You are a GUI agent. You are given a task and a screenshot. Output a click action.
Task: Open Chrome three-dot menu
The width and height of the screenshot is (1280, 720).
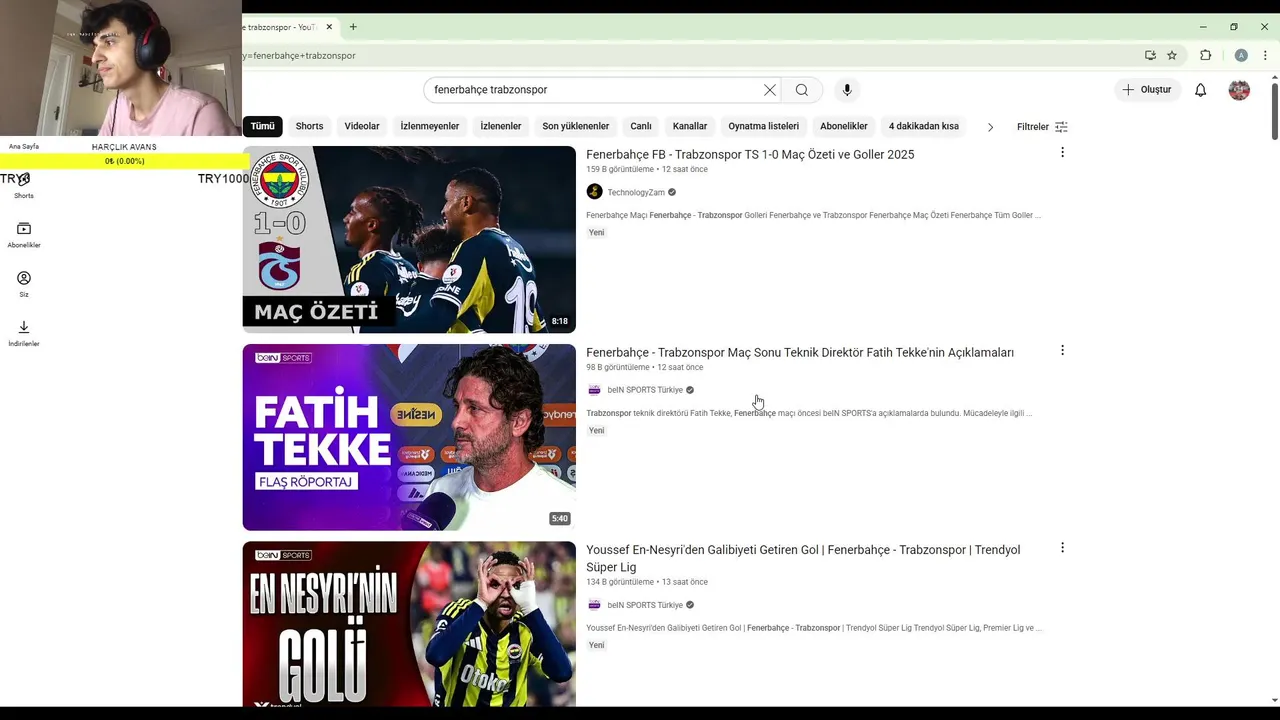1265,56
